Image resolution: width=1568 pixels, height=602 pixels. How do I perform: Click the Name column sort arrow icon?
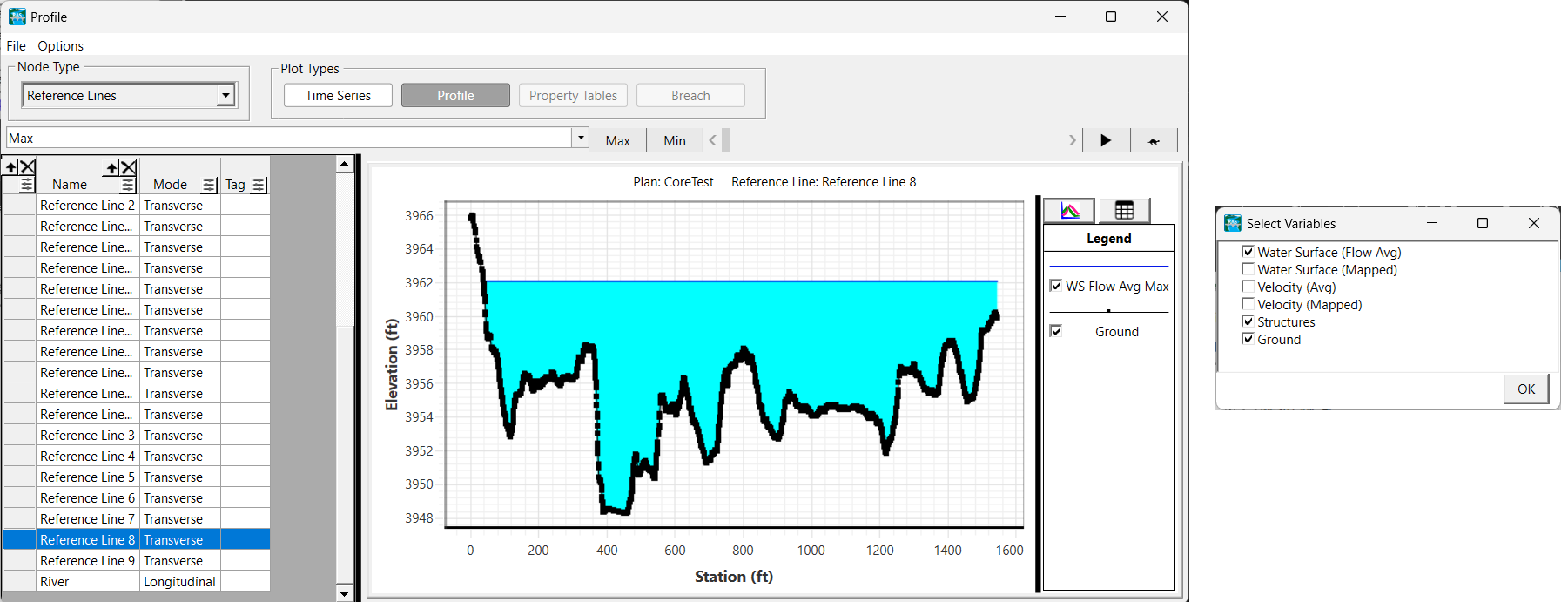[x=112, y=168]
